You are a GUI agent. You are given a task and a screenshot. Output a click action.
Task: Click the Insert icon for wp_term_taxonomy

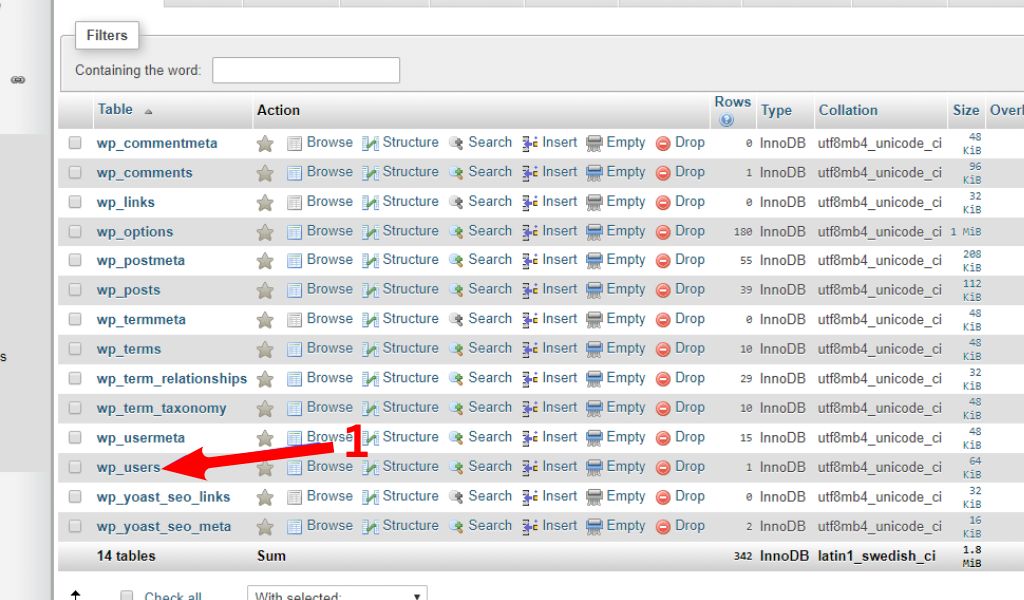[530, 408]
